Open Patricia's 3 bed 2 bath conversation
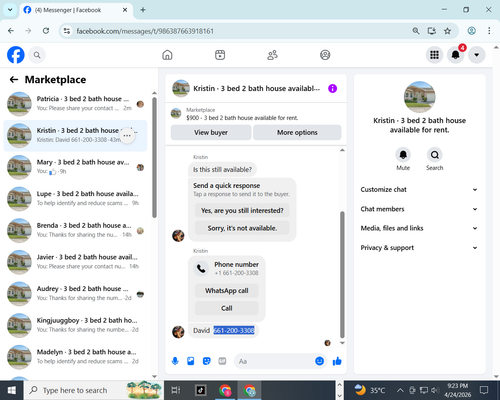The image size is (500, 400). (x=75, y=104)
